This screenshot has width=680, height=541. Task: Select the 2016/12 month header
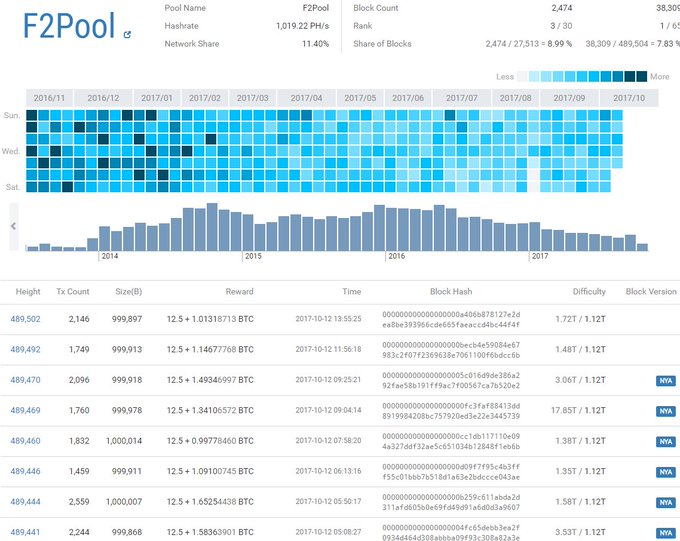[x=103, y=98]
